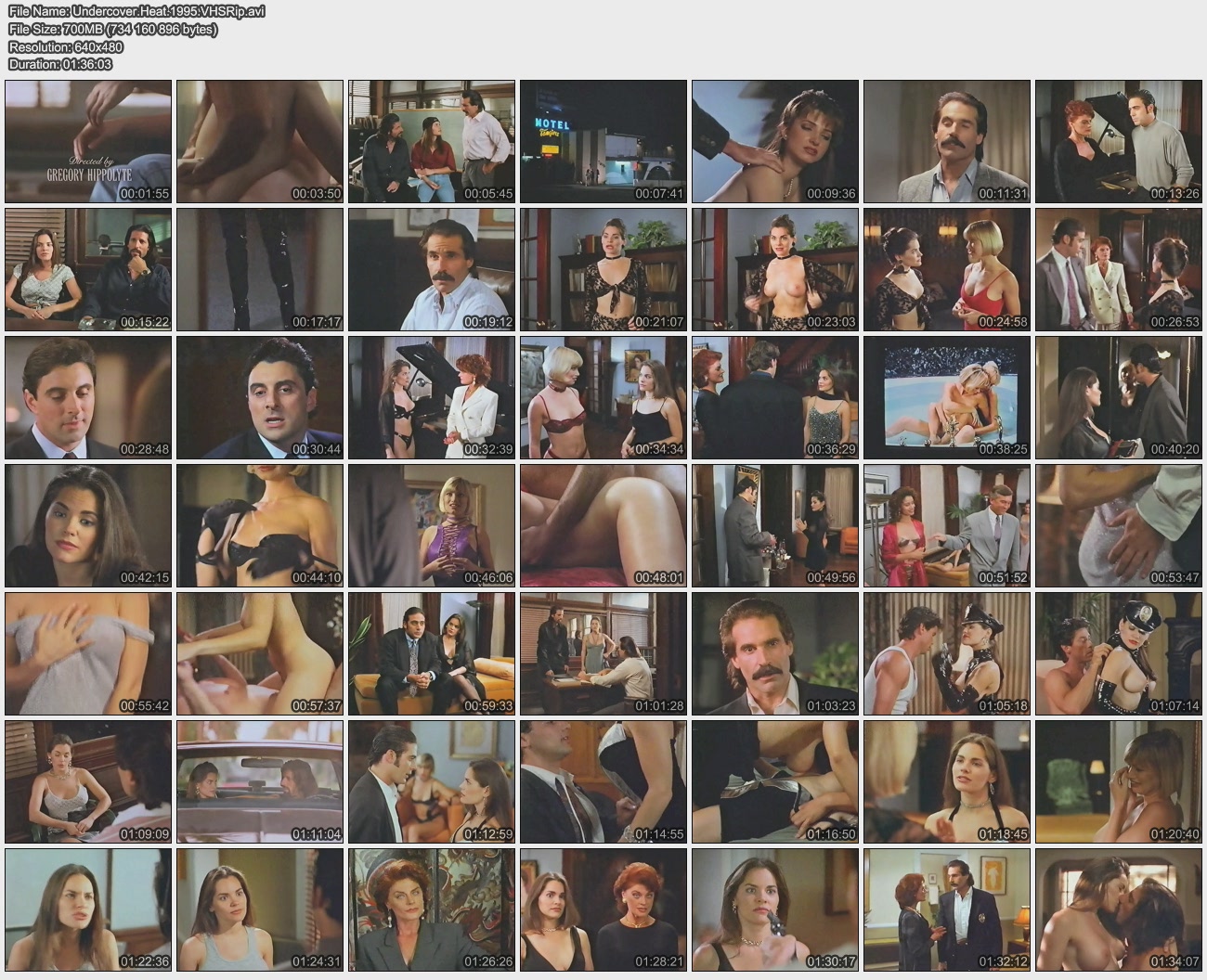This screenshot has height=980, width=1207.
Task: Select the motel sign frame at 00:07:41
Action: pos(603,141)
